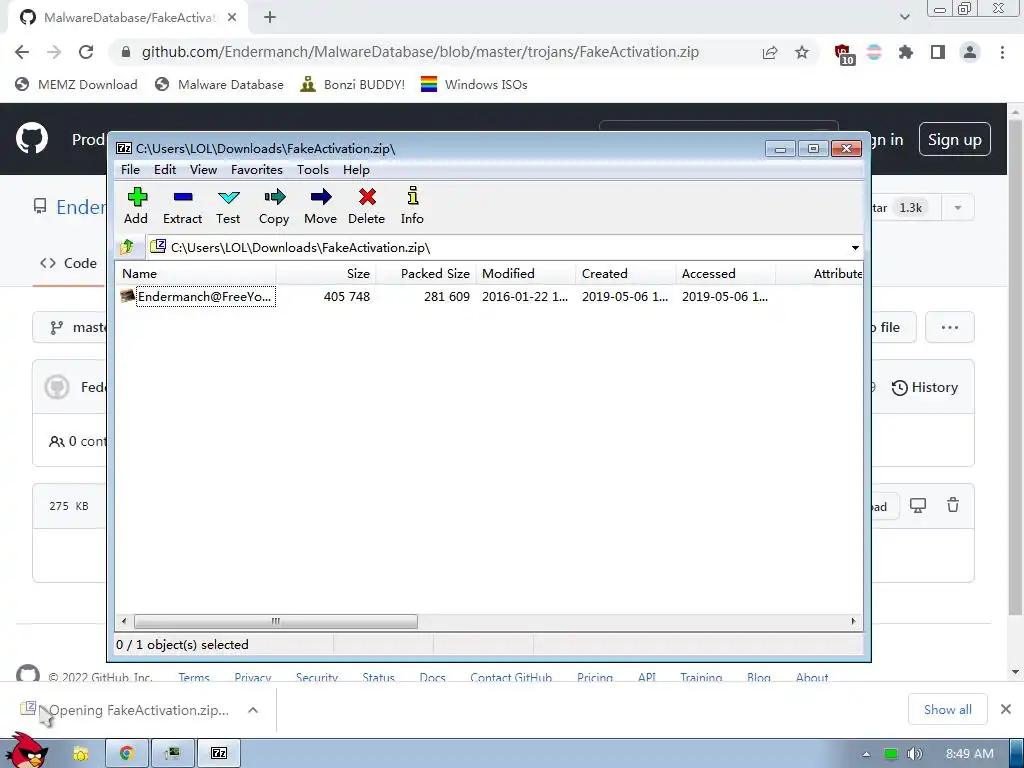The image size is (1024, 768).
Task: Open the MEMZ Download bookmark
Action: (x=76, y=84)
